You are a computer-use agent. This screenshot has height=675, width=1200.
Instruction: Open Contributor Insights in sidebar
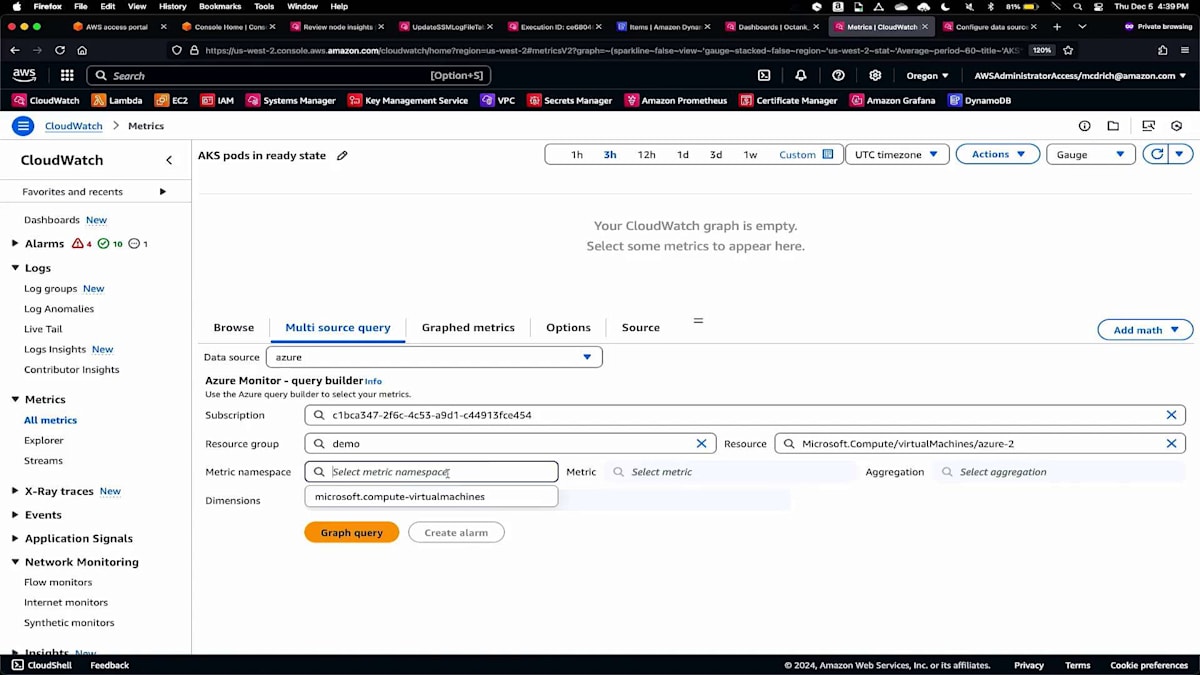(x=72, y=370)
